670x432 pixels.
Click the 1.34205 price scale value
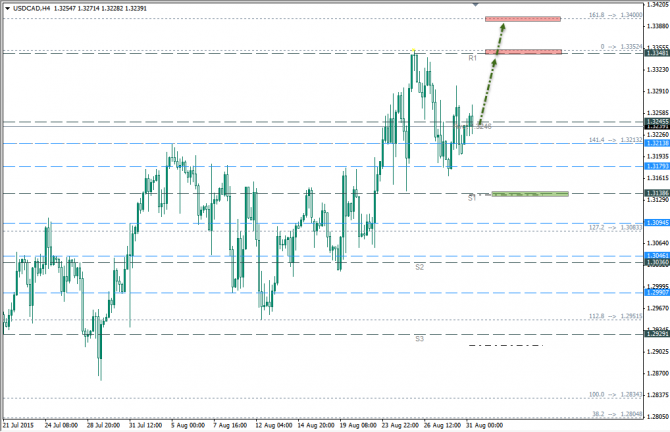658,4
